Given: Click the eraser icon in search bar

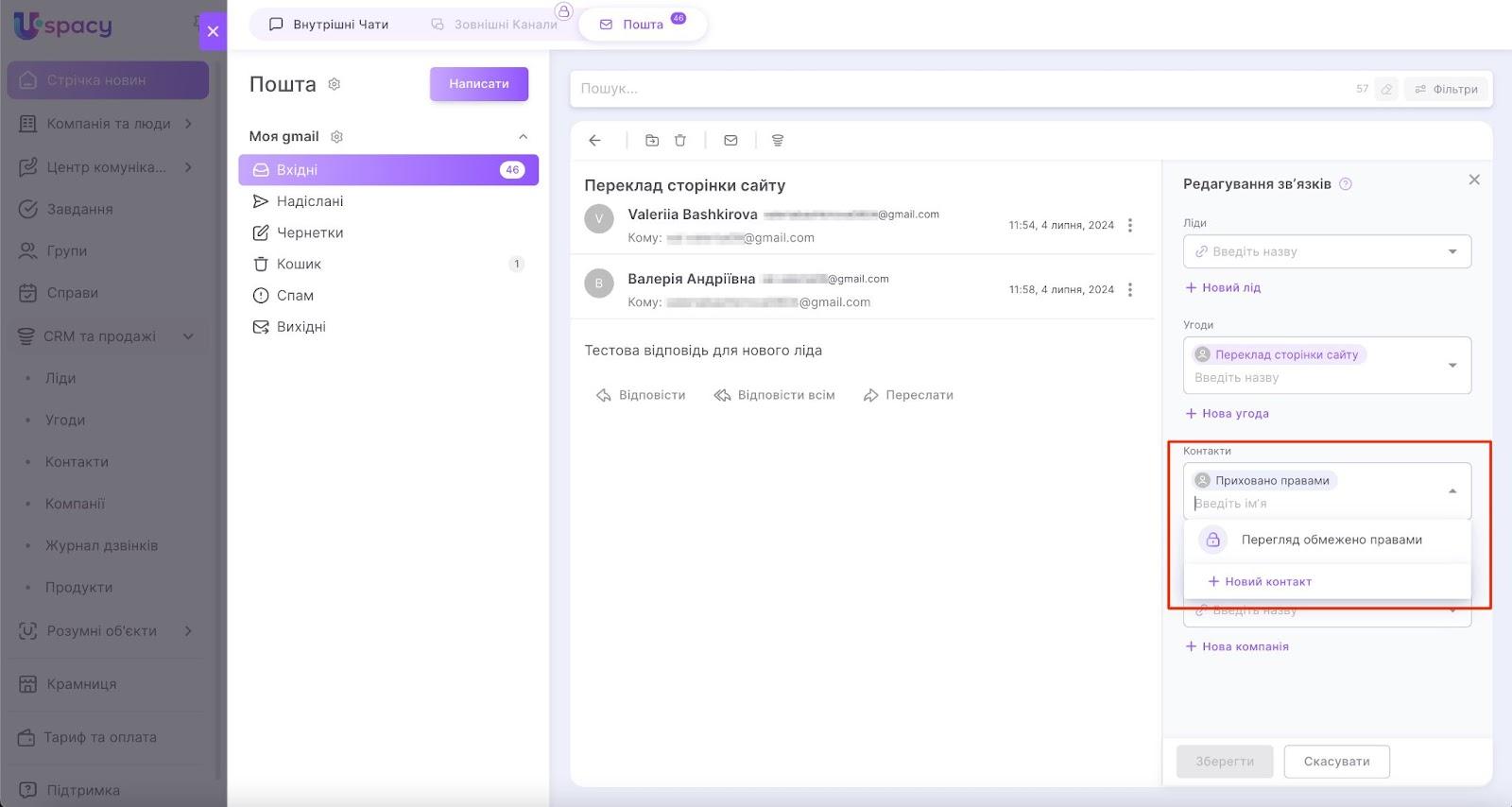Looking at the screenshot, I should [x=1386, y=89].
